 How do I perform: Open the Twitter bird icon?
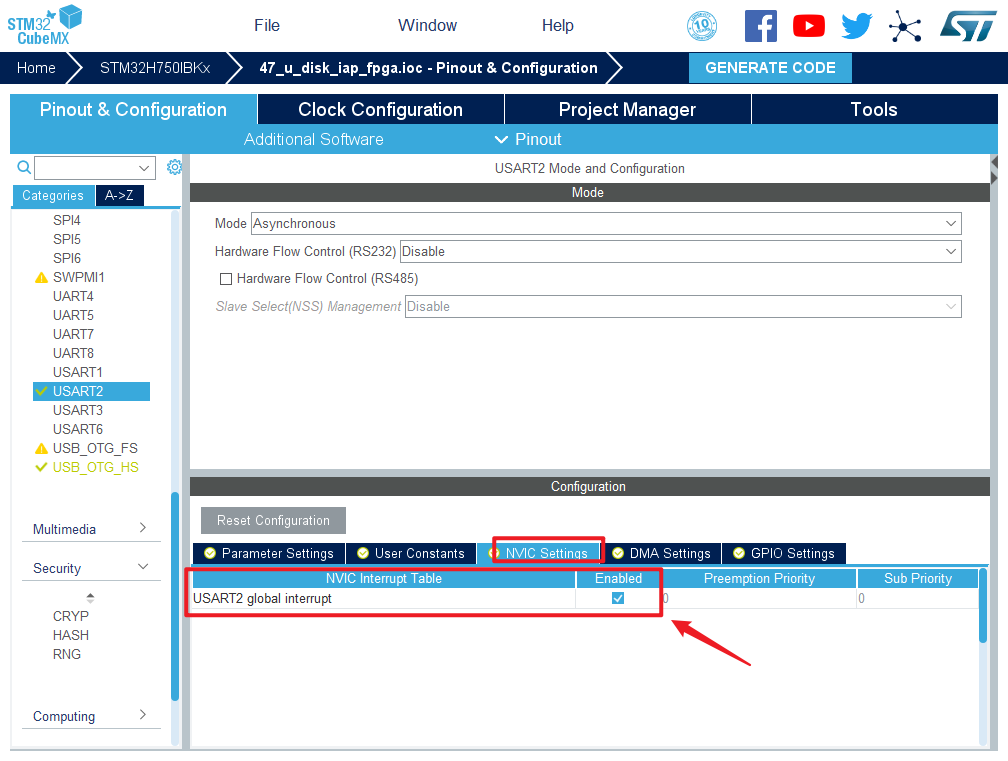(x=857, y=26)
